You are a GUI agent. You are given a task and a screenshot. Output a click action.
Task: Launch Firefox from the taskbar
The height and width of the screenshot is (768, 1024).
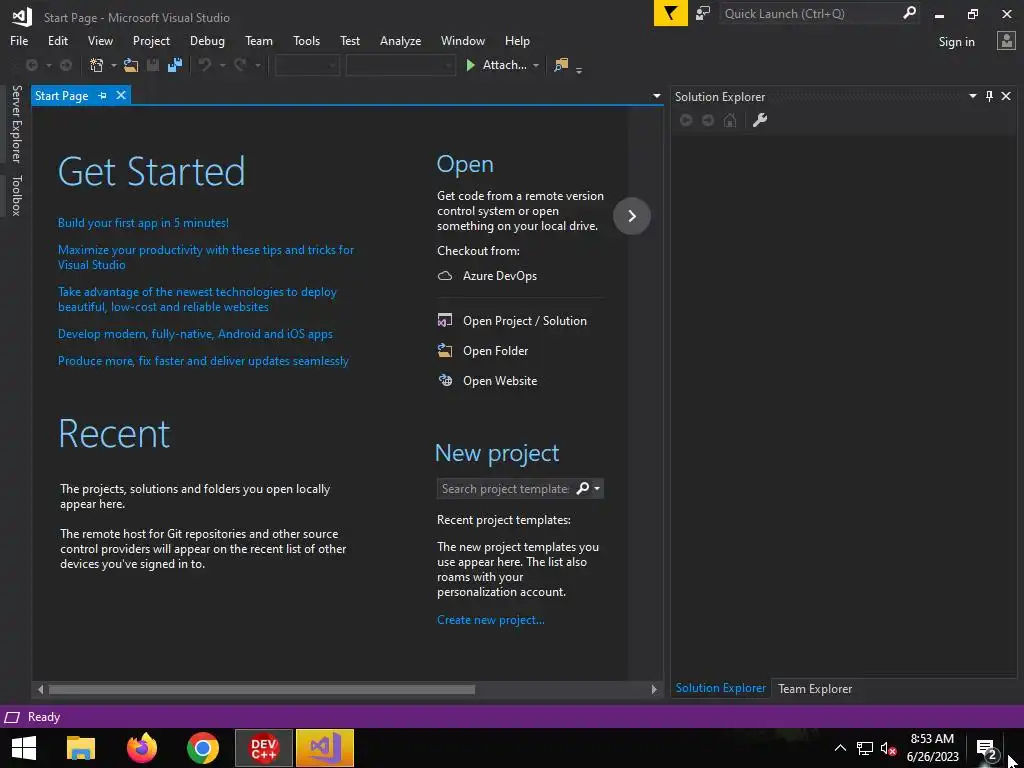(142, 748)
